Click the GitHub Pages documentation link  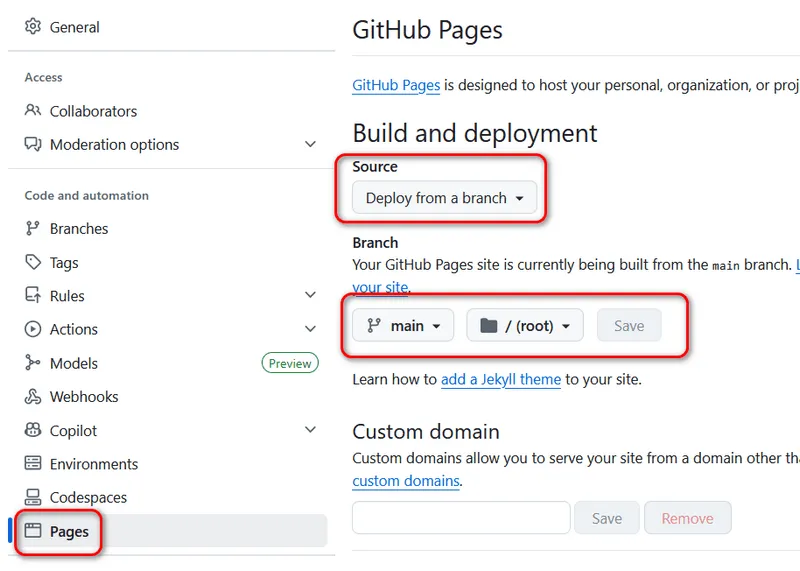(396, 85)
